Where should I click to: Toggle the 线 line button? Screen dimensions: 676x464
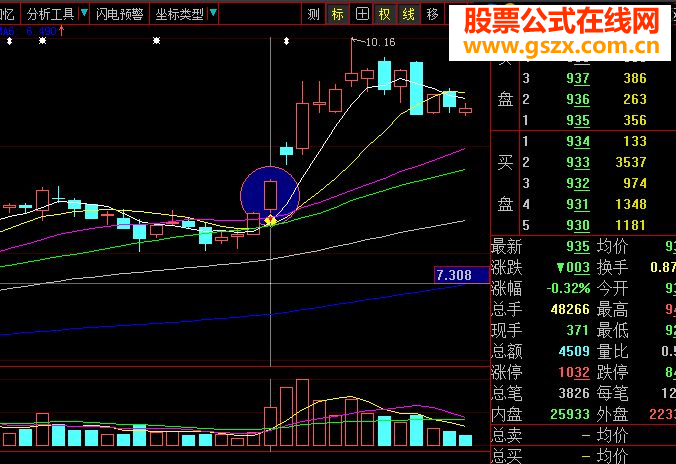click(408, 14)
